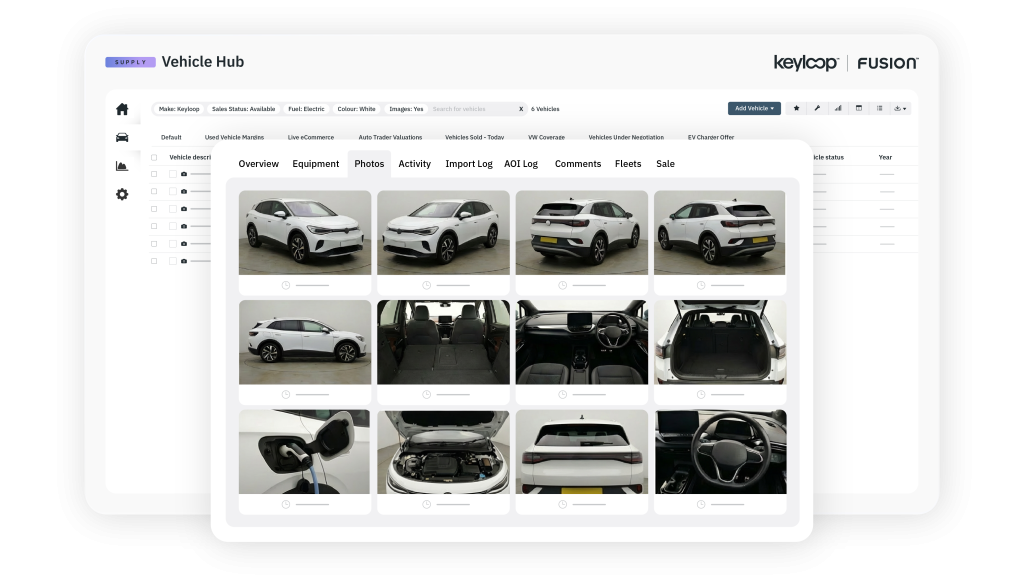Click the table layout toolbar icon
Image resolution: width=1024 pixels, height=578 pixels.
pyautogui.click(x=859, y=108)
